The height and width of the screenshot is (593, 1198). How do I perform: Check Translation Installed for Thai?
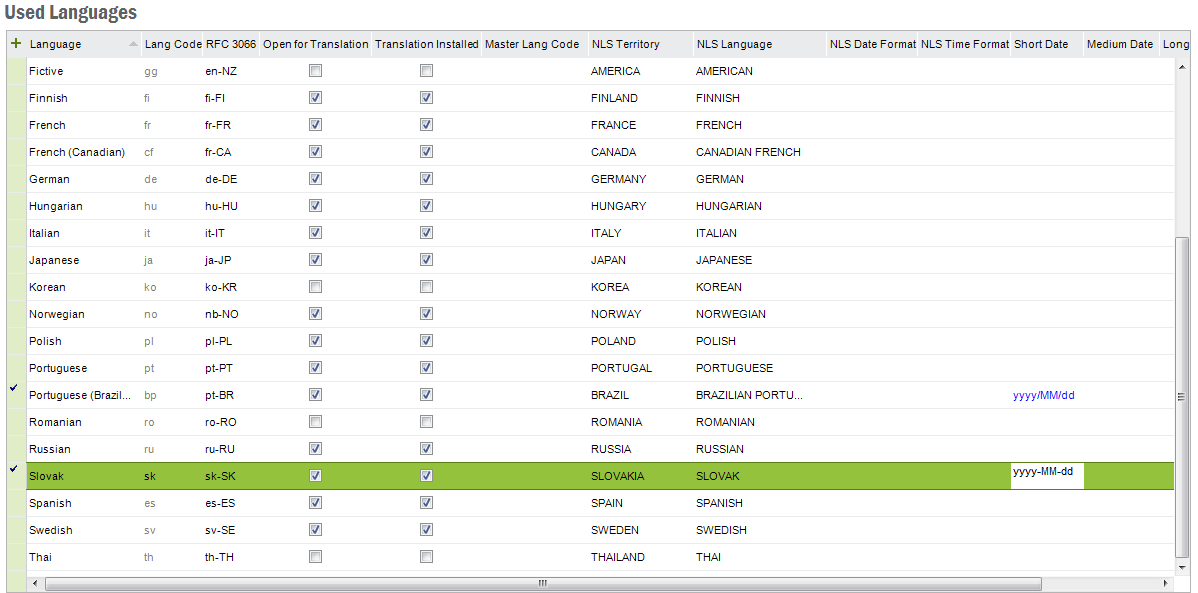tap(426, 557)
